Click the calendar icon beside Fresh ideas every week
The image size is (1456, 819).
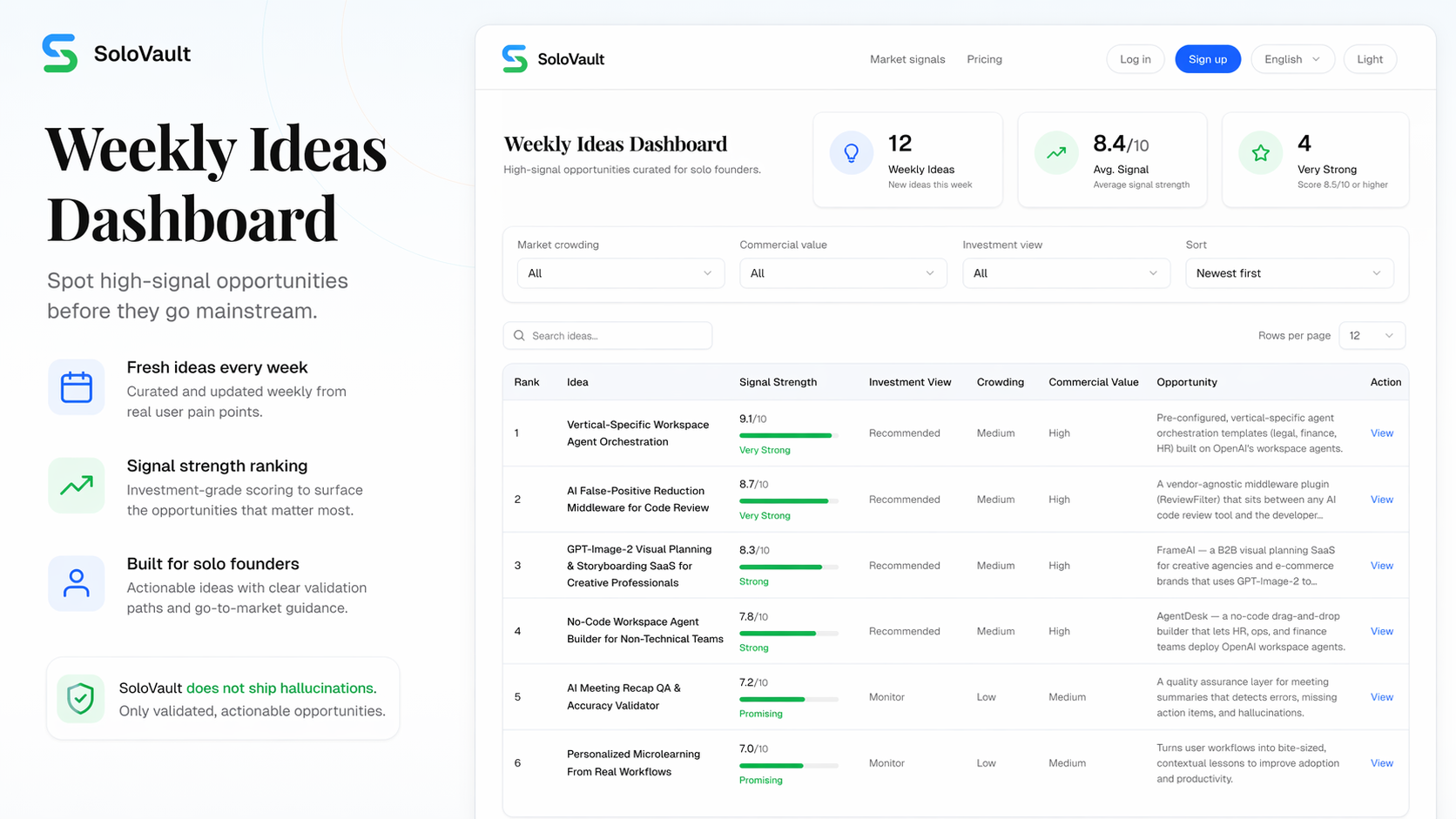click(77, 387)
